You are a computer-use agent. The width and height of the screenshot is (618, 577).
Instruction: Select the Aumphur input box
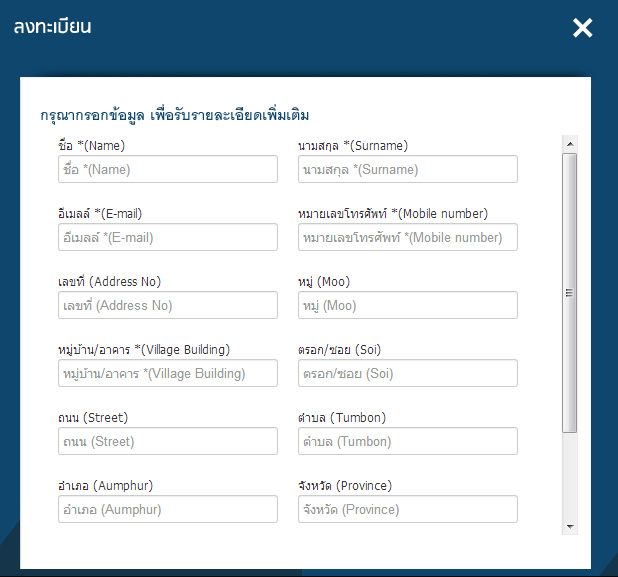(168, 510)
